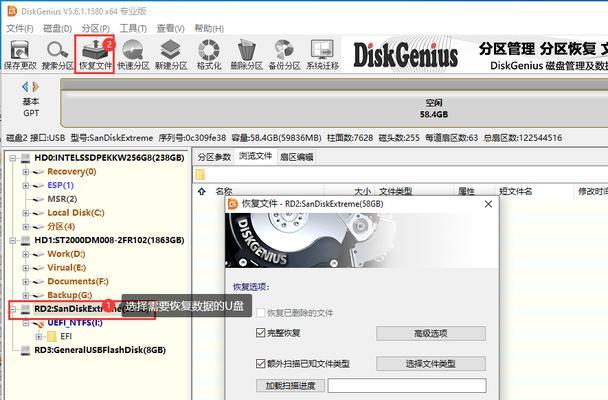Click the up-folder arrow in file list
The width and height of the screenshot is (608, 400).
click(202, 191)
